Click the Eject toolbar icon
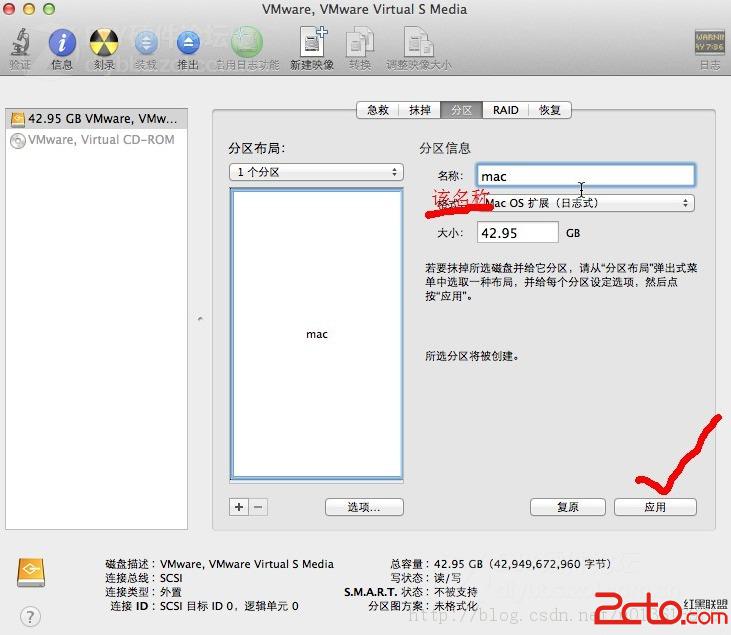 188,43
